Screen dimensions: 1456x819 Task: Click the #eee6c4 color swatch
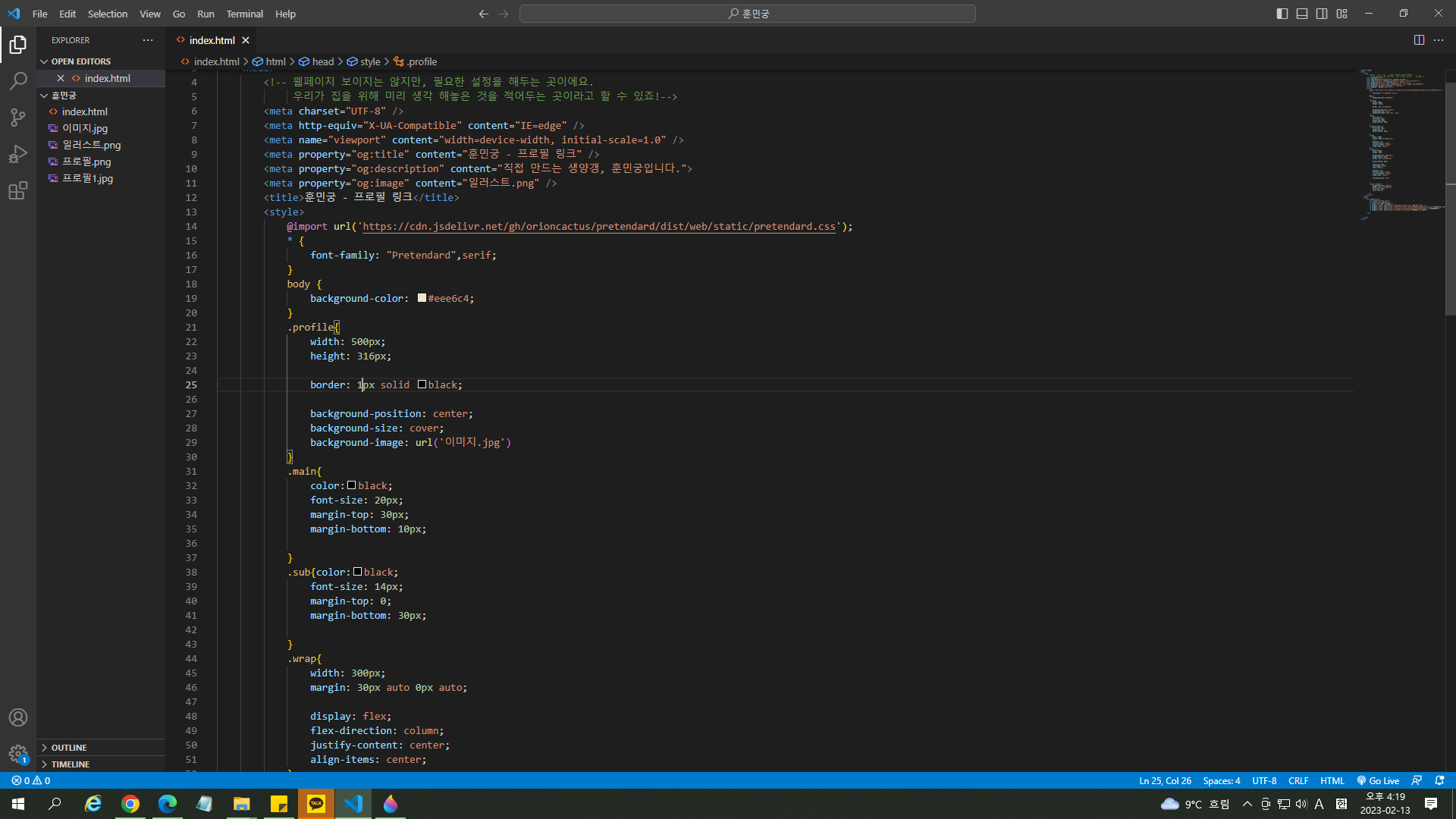click(x=422, y=298)
